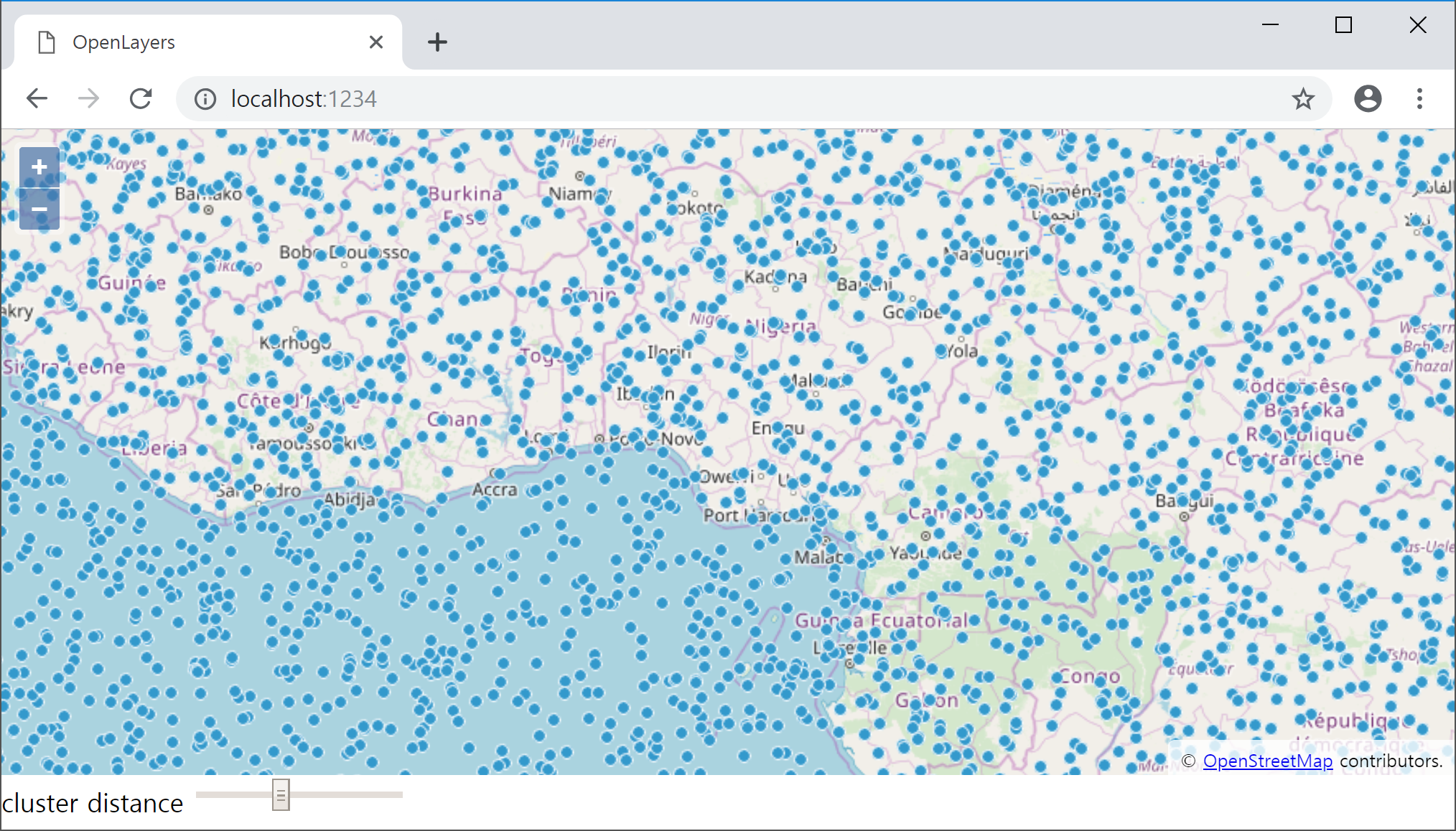Click the Burkina Faso map label
This screenshot has width=1456, height=831.
click(465, 194)
